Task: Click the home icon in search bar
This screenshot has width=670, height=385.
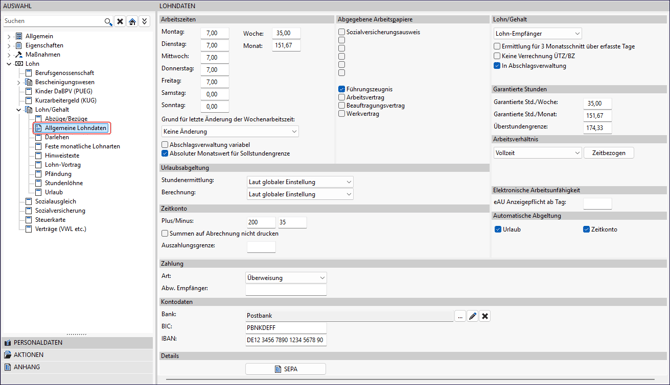Action: click(132, 21)
